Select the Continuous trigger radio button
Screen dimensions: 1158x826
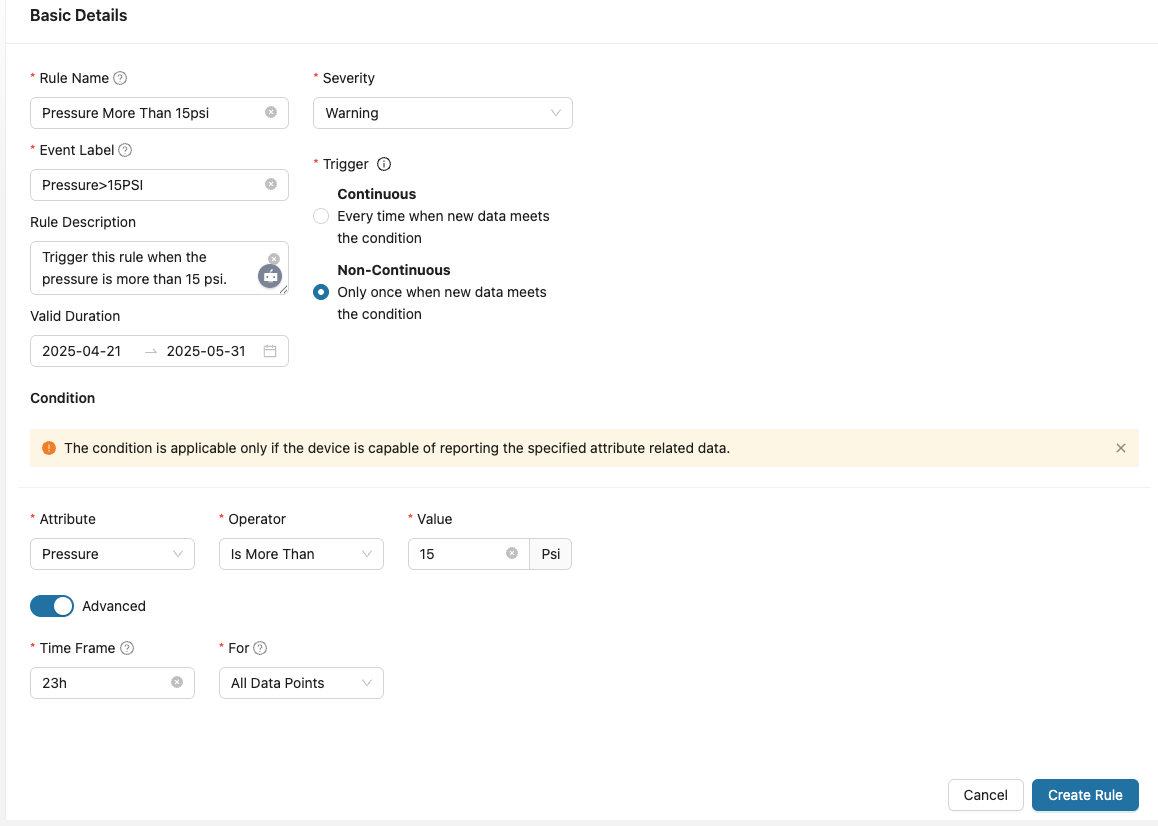point(321,216)
